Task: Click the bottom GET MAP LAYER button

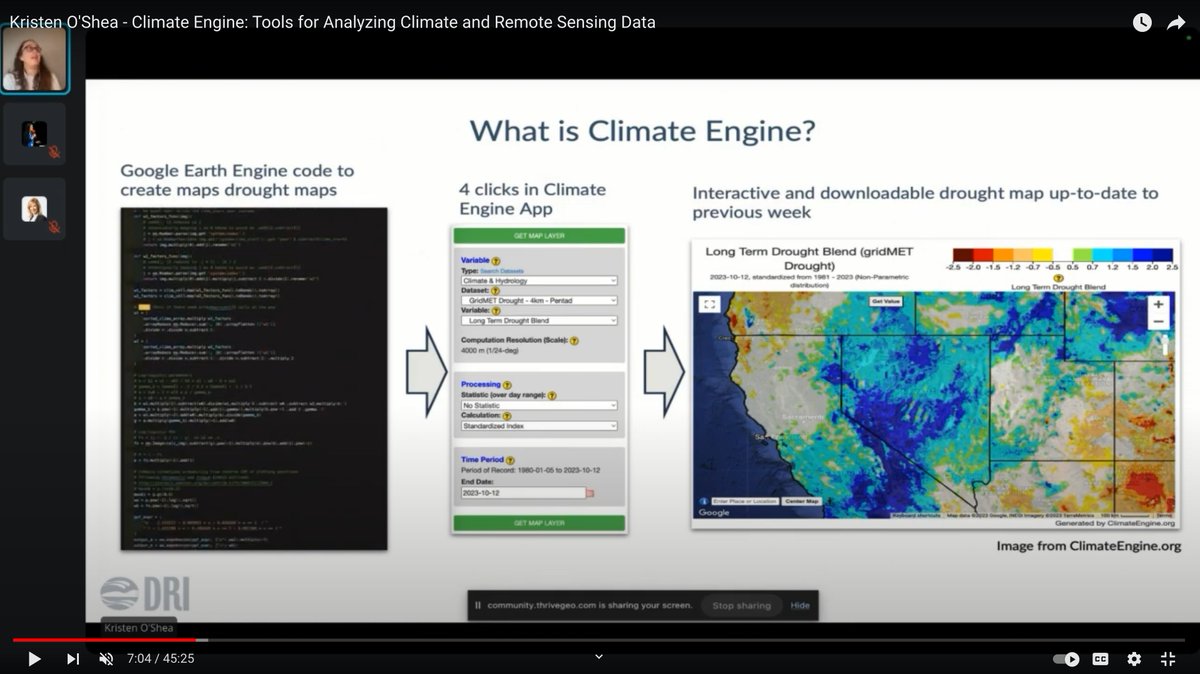Action: (539, 523)
